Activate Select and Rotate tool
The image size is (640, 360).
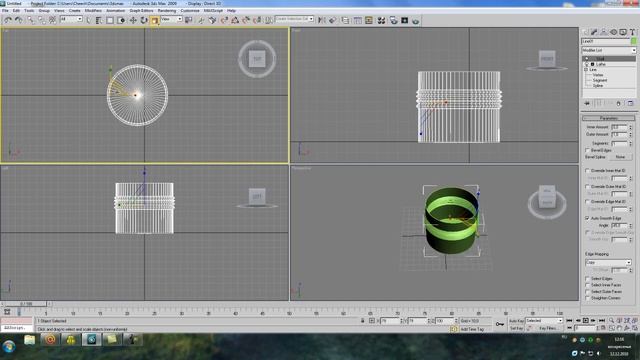point(144,20)
